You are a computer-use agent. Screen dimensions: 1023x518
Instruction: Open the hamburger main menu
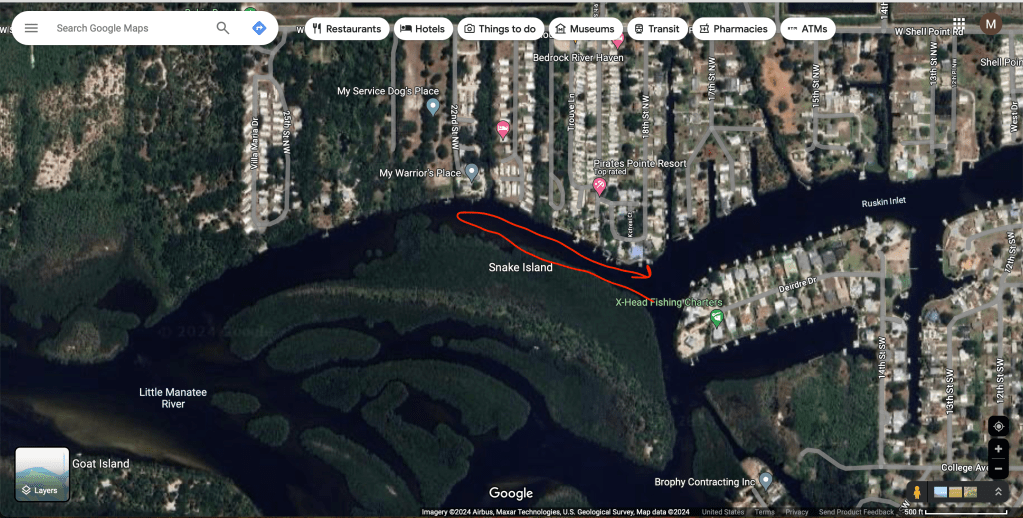pos(31,28)
